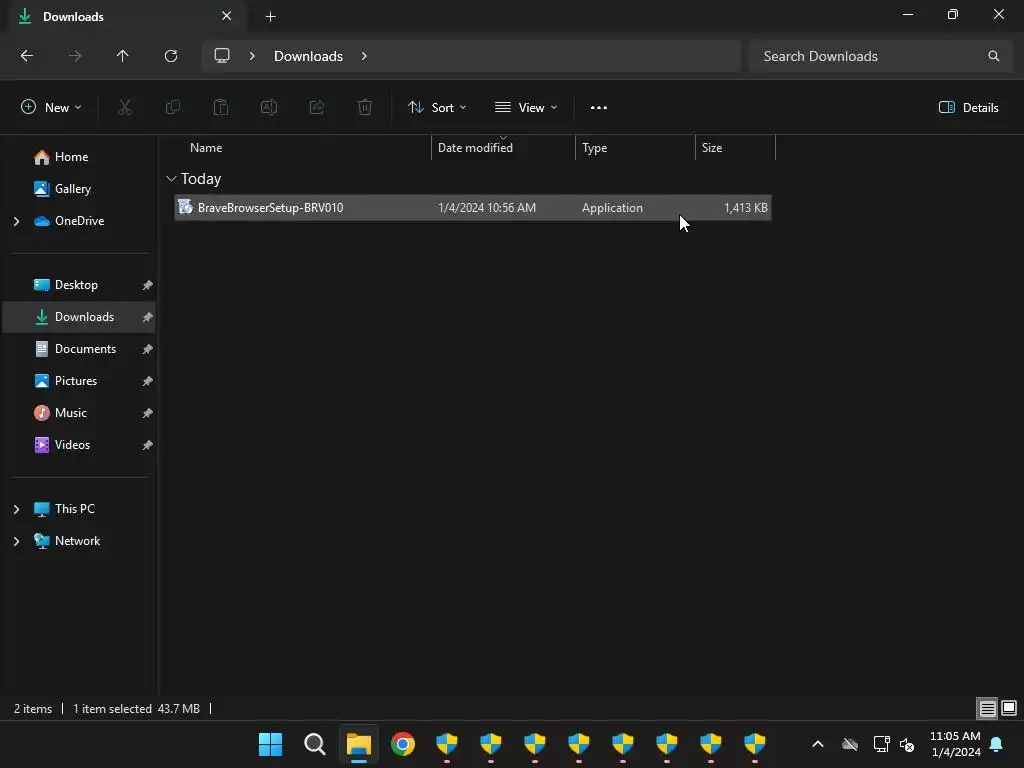Screen dimensions: 1024x768
Task: Open Pictures in the sidebar
Action: (x=75, y=381)
